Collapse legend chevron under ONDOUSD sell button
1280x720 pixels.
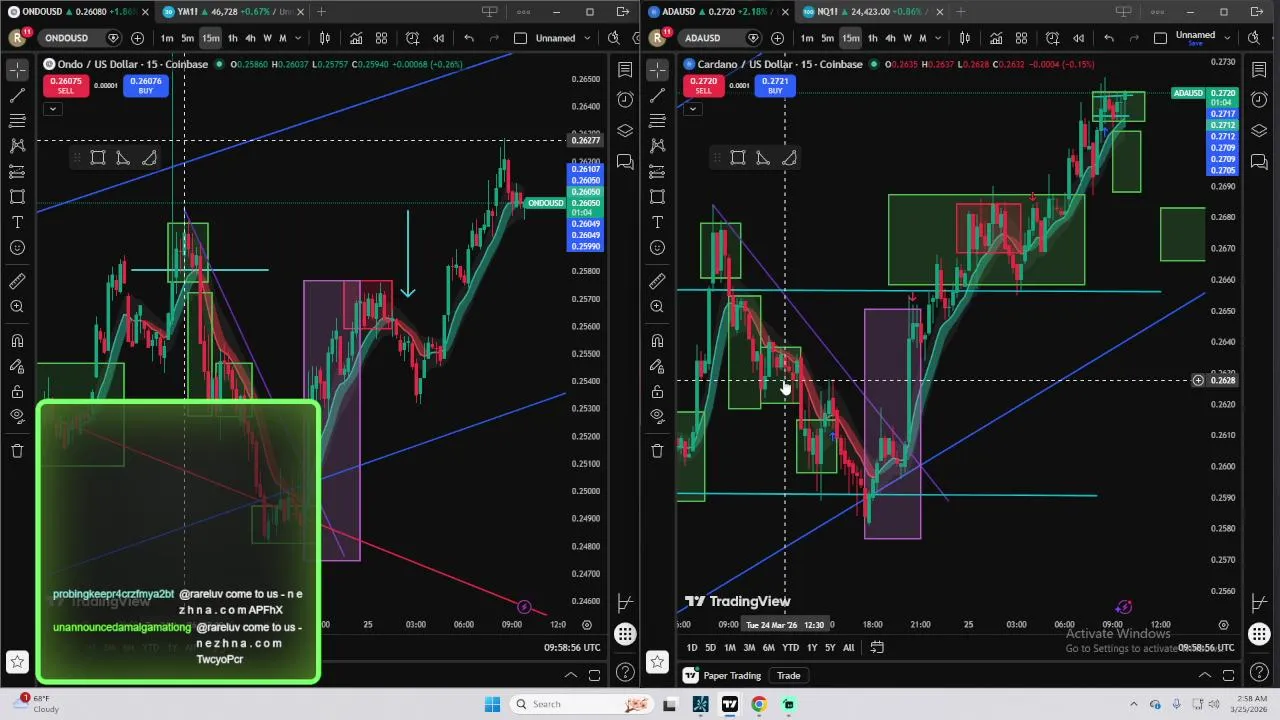[52, 108]
